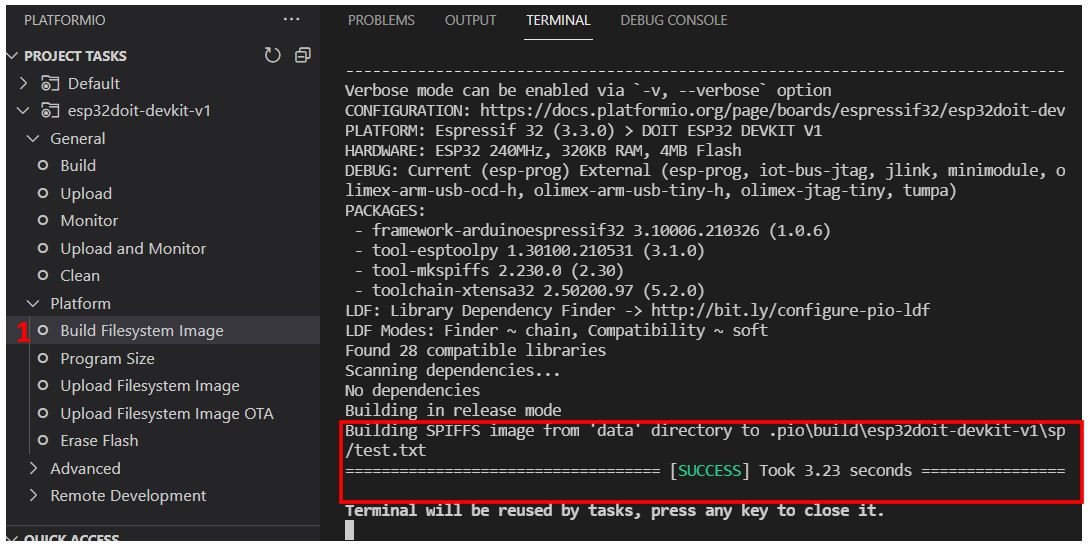Run Build Filesystem Image task
The width and height of the screenshot is (1089, 547).
pyautogui.click(x=142, y=330)
